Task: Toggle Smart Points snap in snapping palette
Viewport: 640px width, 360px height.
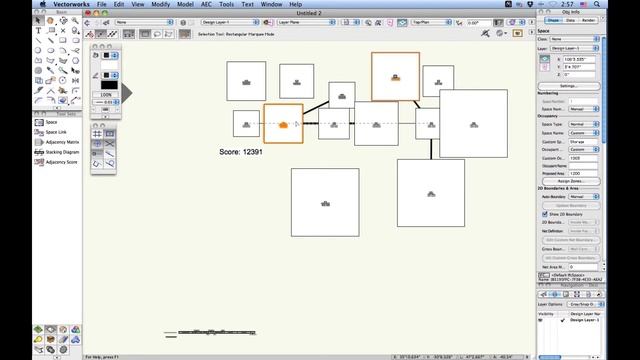Action: (97, 153)
